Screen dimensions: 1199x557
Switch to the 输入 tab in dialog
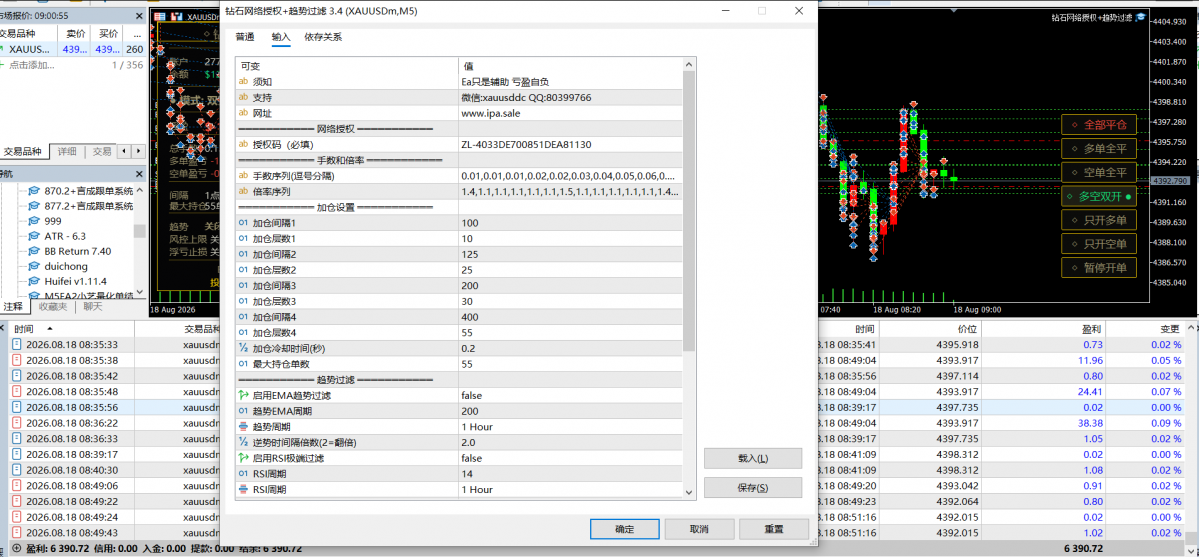281,37
